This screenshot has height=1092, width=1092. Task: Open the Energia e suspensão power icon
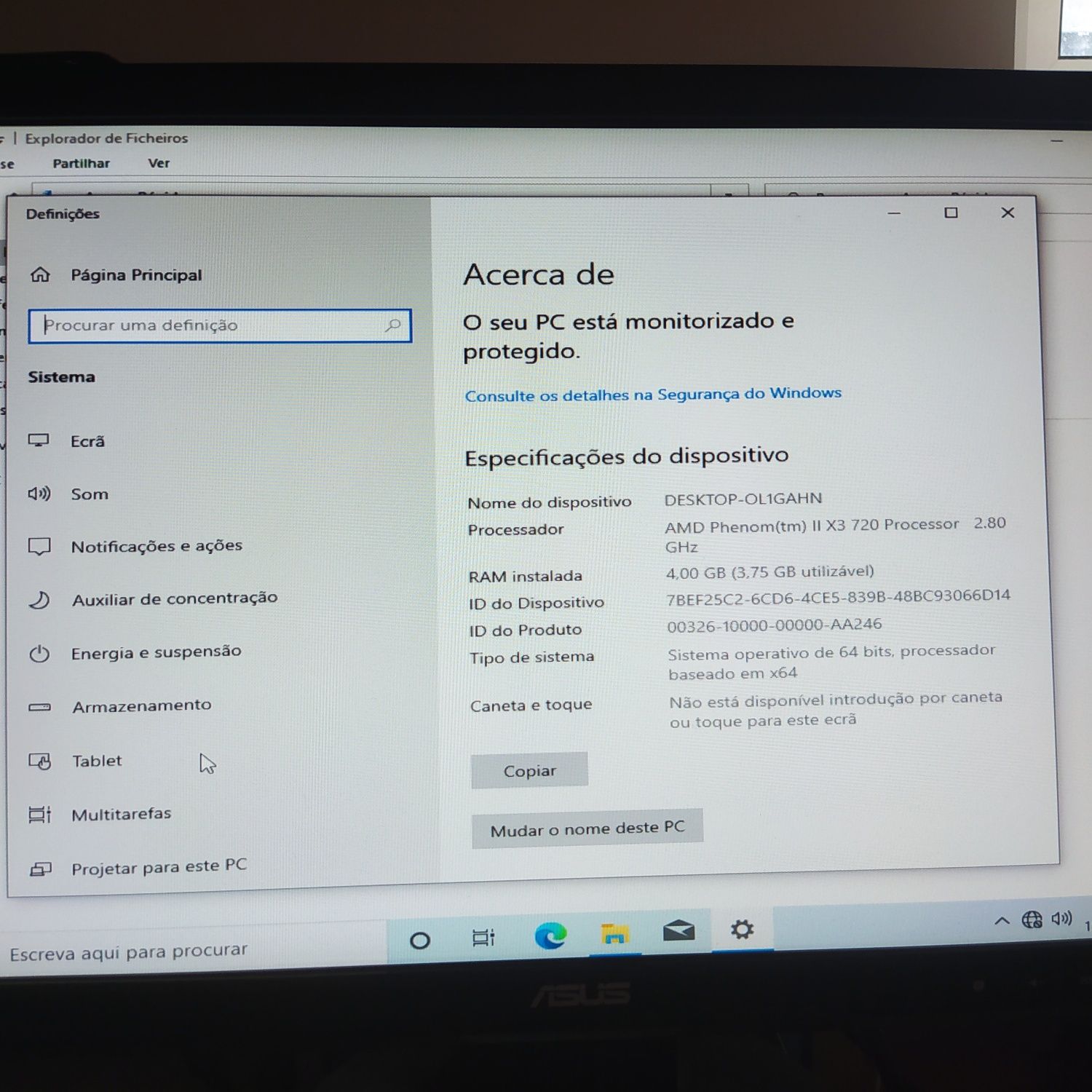coord(39,653)
